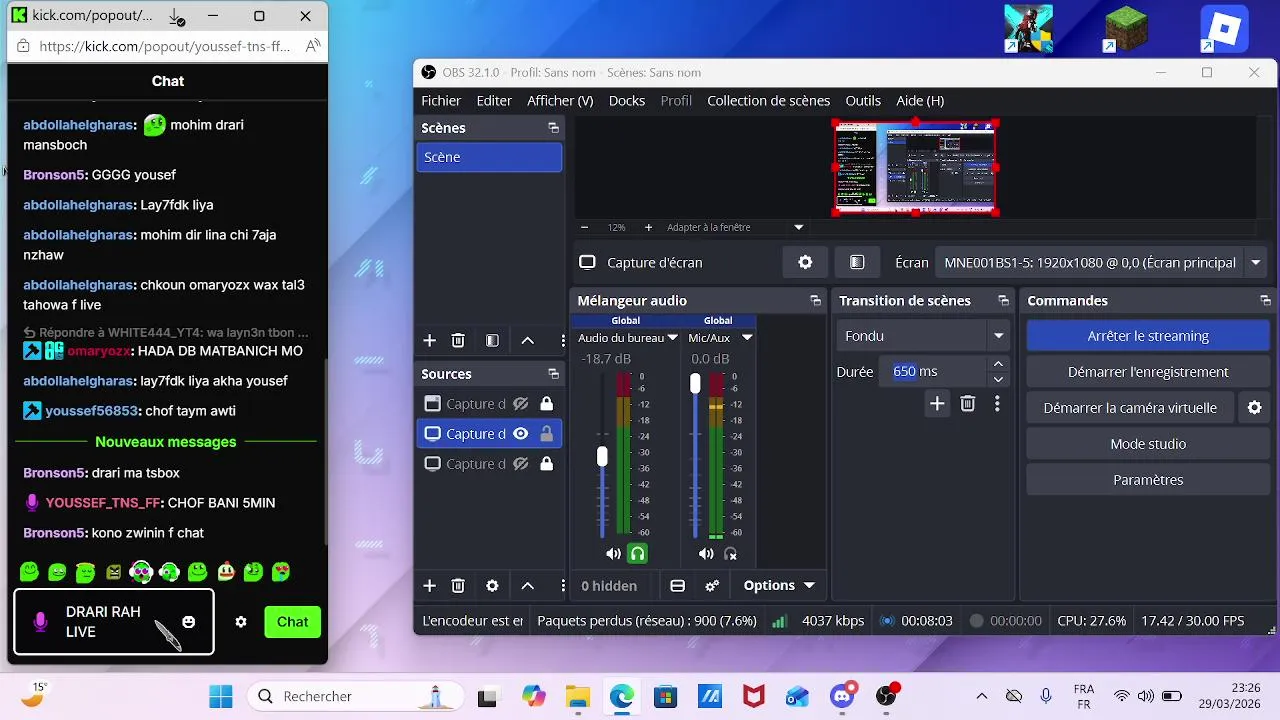Open the emoji picker in chat input
Screen dimensions: 1280x720
(189, 622)
